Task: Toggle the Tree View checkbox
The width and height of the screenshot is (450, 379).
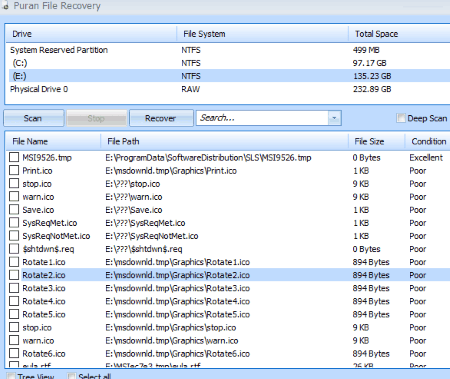Action: [11, 376]
